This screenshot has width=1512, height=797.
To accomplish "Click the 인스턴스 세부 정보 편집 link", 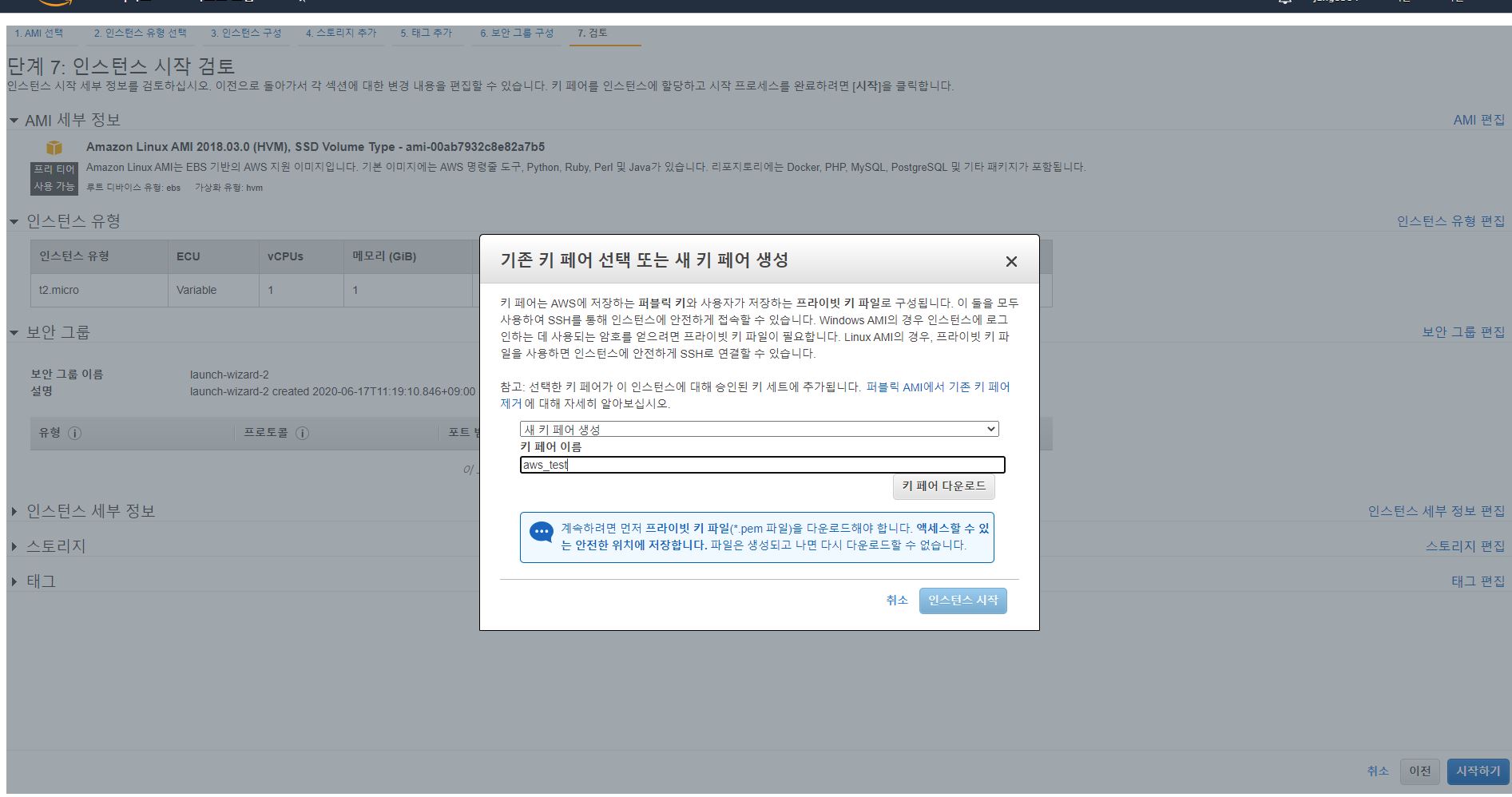I will [1436, 511].
